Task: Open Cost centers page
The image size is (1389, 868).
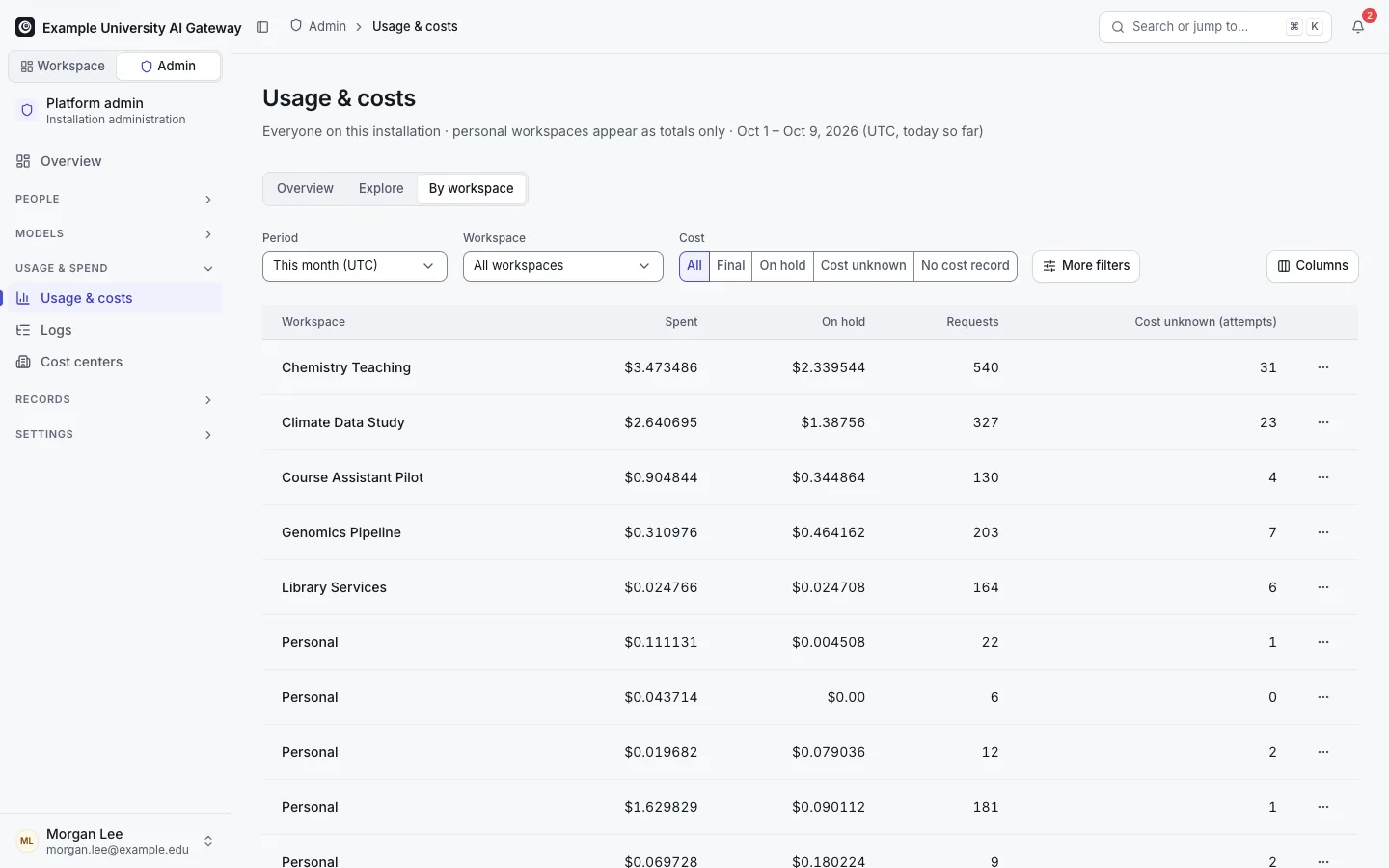Action: click(x=115, y=362)
